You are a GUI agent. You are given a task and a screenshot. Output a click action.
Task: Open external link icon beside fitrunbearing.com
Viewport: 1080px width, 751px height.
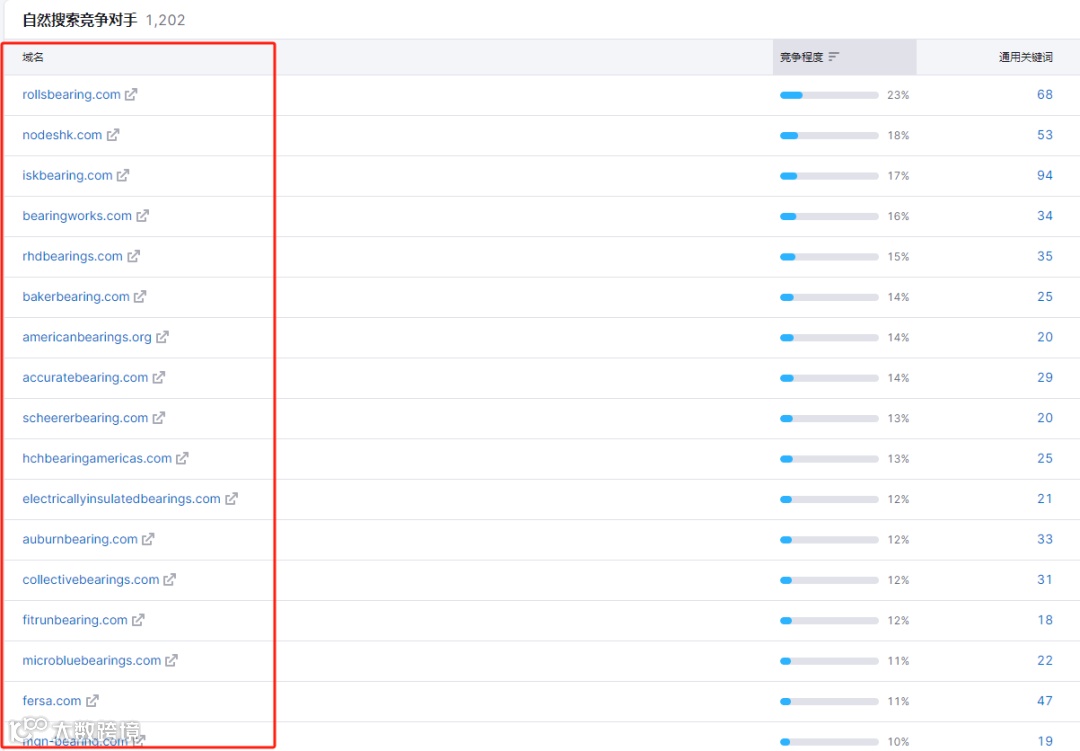138,619
